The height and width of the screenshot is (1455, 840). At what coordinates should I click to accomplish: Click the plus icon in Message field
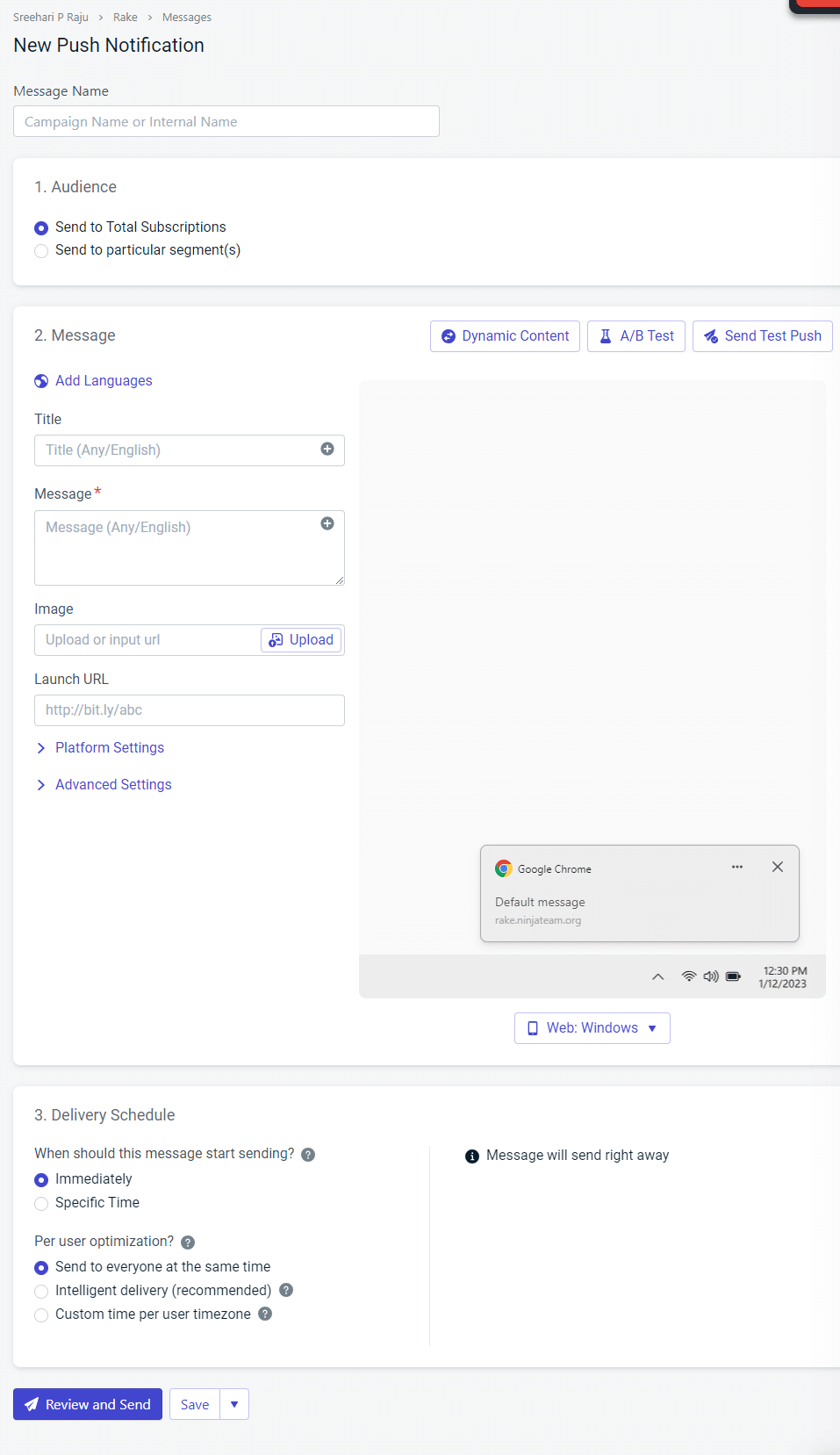coord(327,524)
